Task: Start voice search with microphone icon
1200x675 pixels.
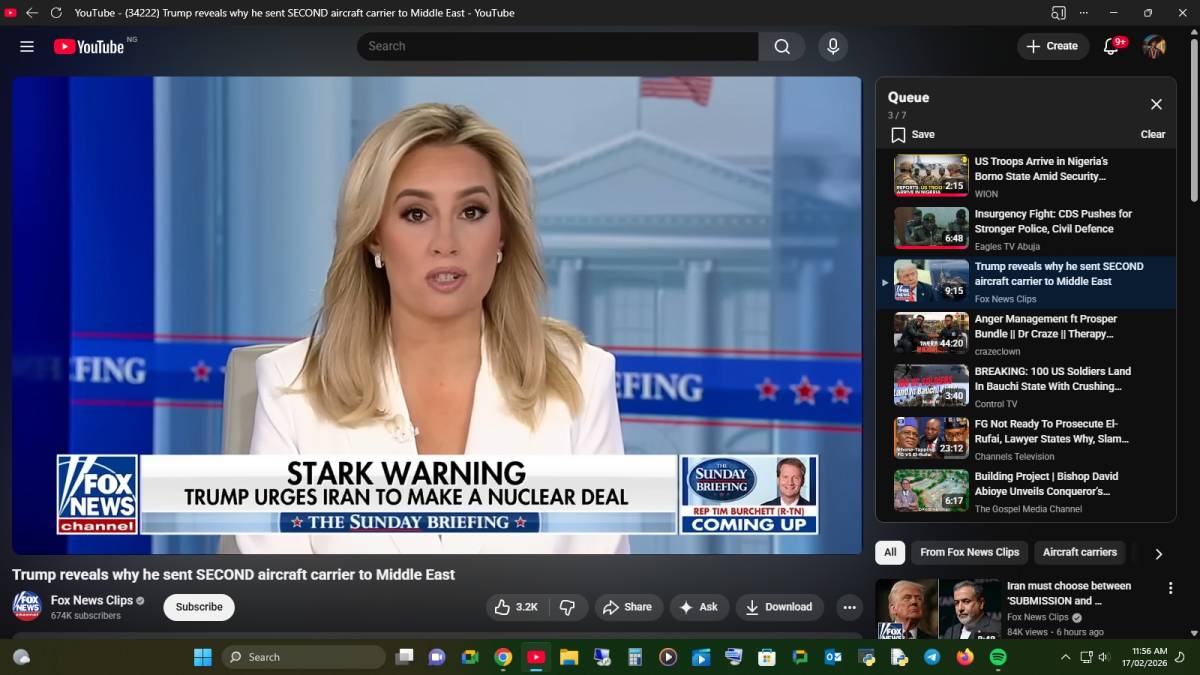Action: (832, 46)
